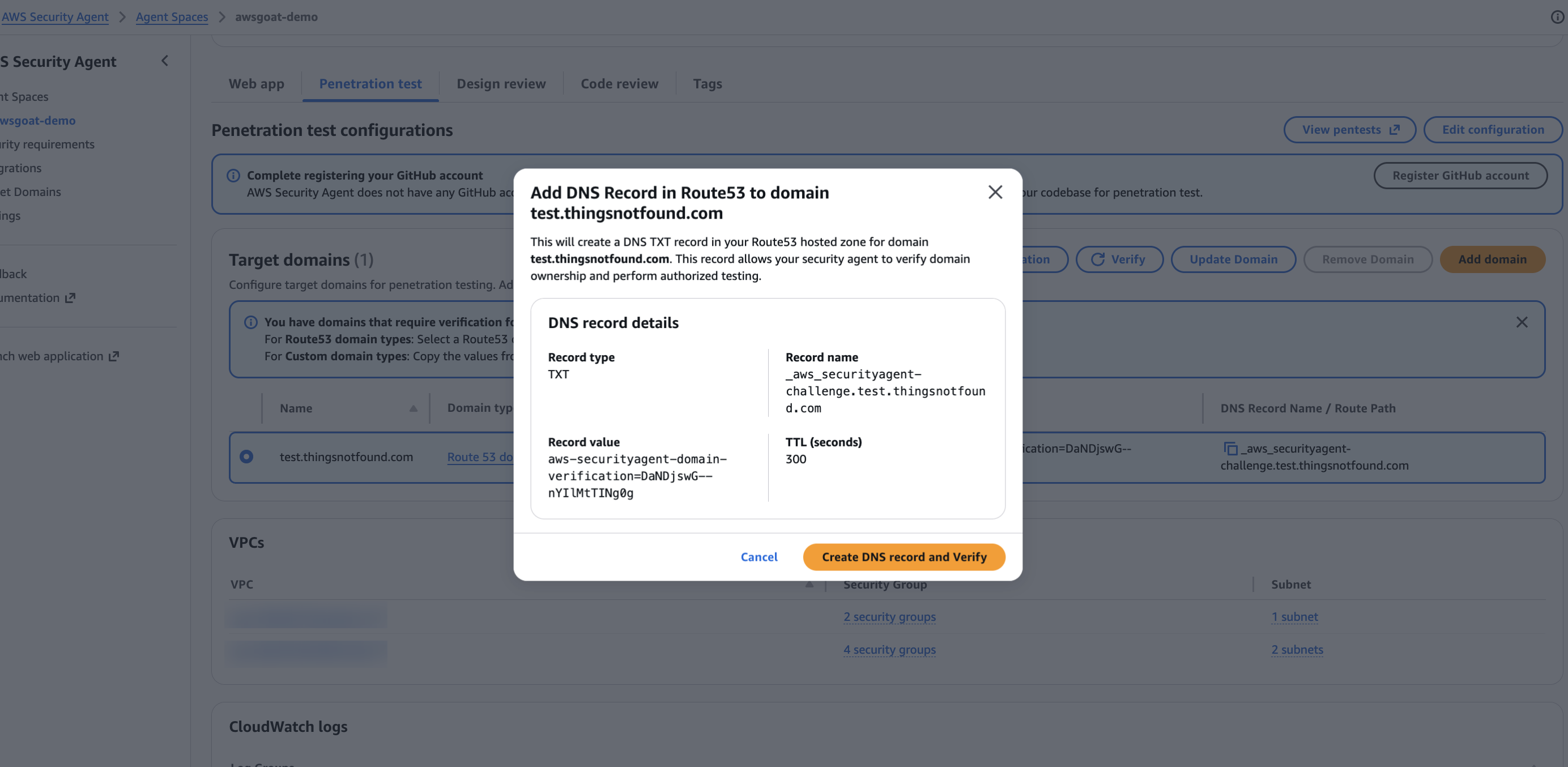Click external link icon beside Launch web application

pyautogui.click(x=113, y=356)
